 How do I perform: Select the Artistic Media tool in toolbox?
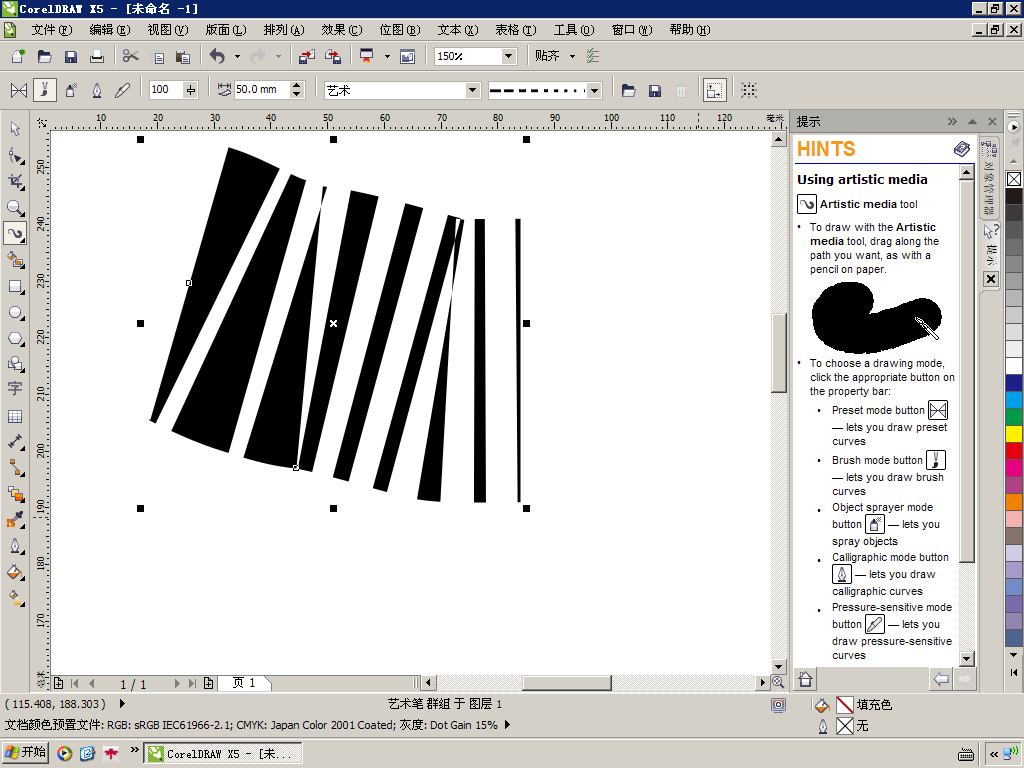14,233
